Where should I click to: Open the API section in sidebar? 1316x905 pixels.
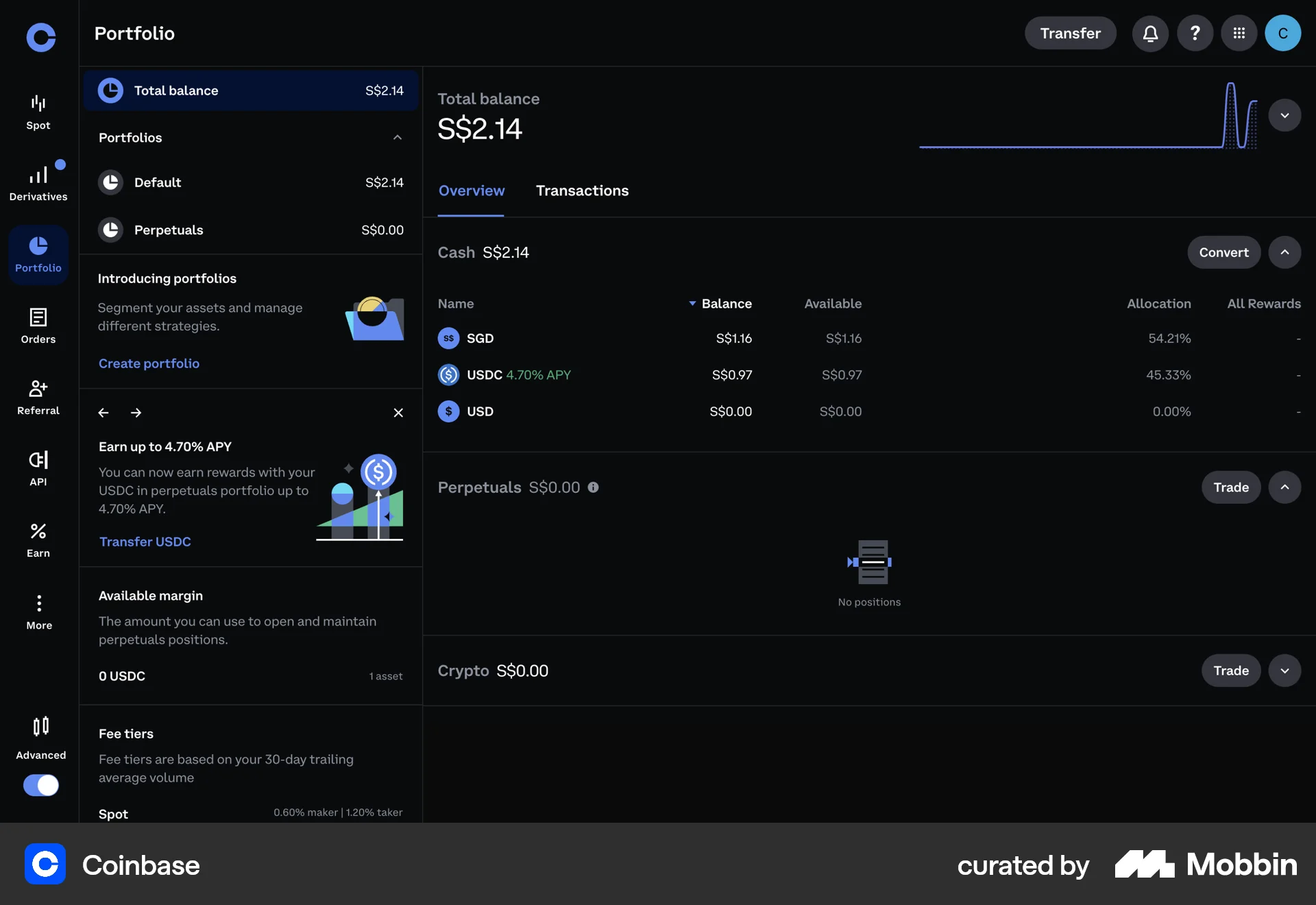point(38,468)
